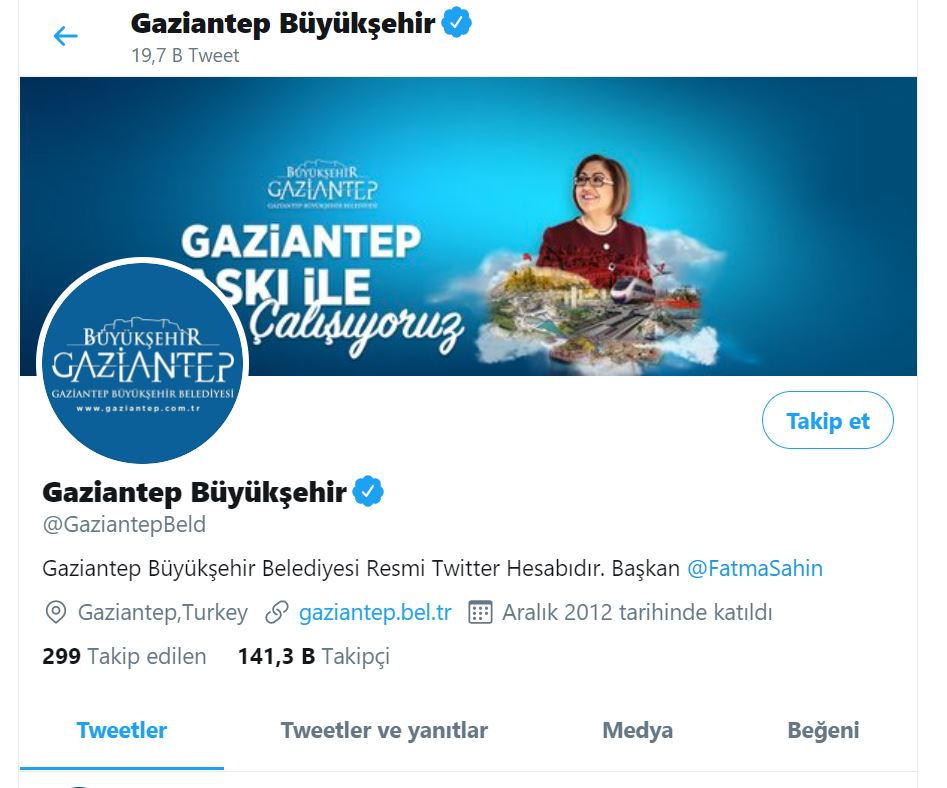This screenshot has width=947, height=788.
Task: Click the location pin icon
Action: [x=56, y=612]
